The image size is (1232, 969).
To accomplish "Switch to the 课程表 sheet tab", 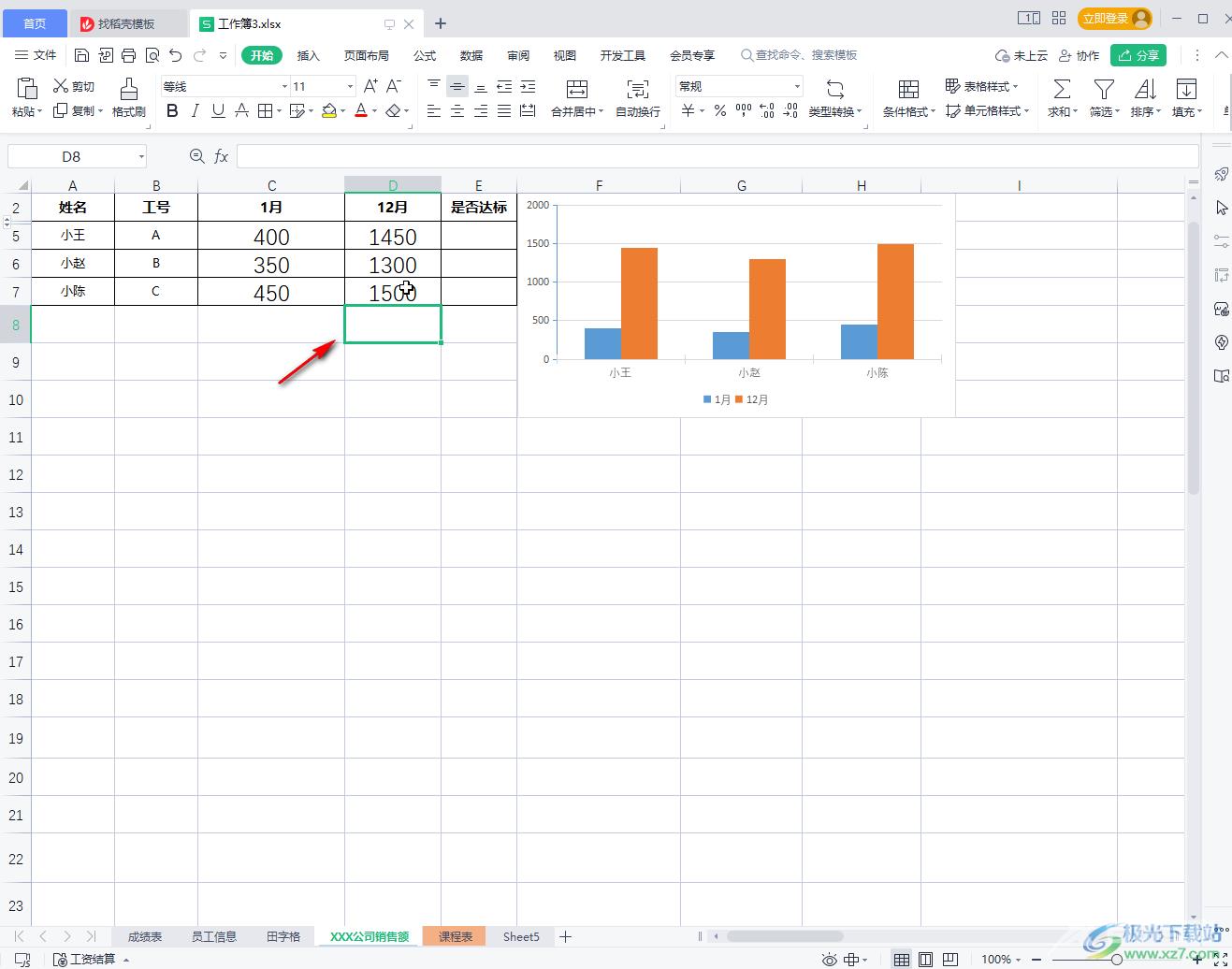I will (456, 936).
